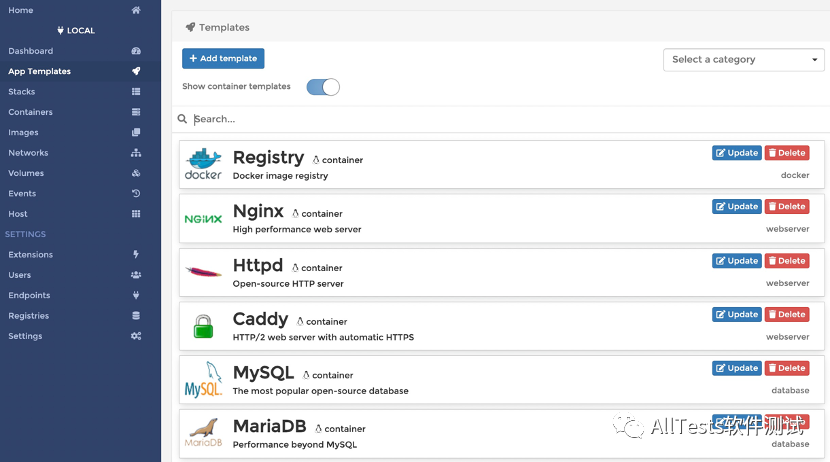Click Delete for Httpd template

[x=787, y=261]
